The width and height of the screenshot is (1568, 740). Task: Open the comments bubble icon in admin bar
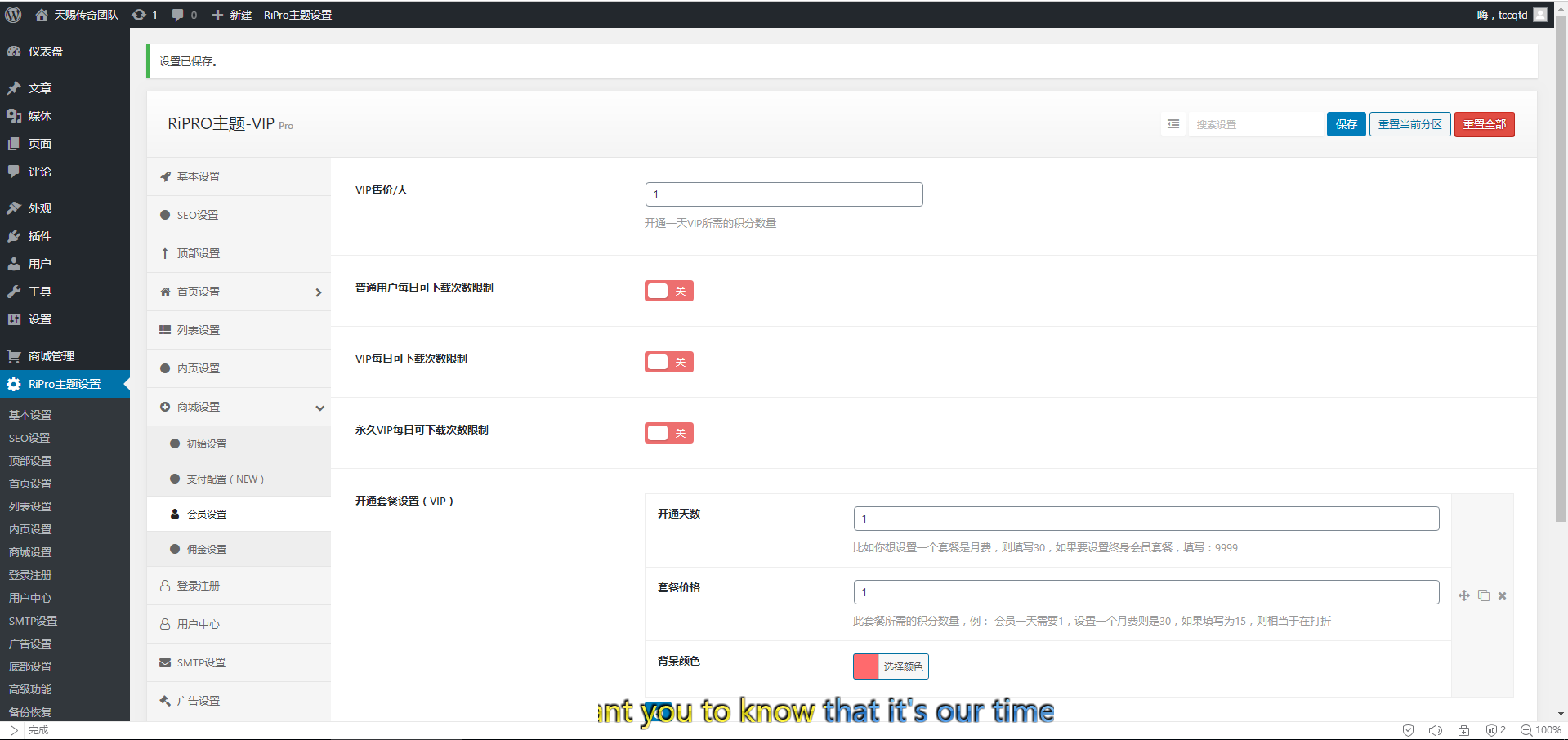178,15
